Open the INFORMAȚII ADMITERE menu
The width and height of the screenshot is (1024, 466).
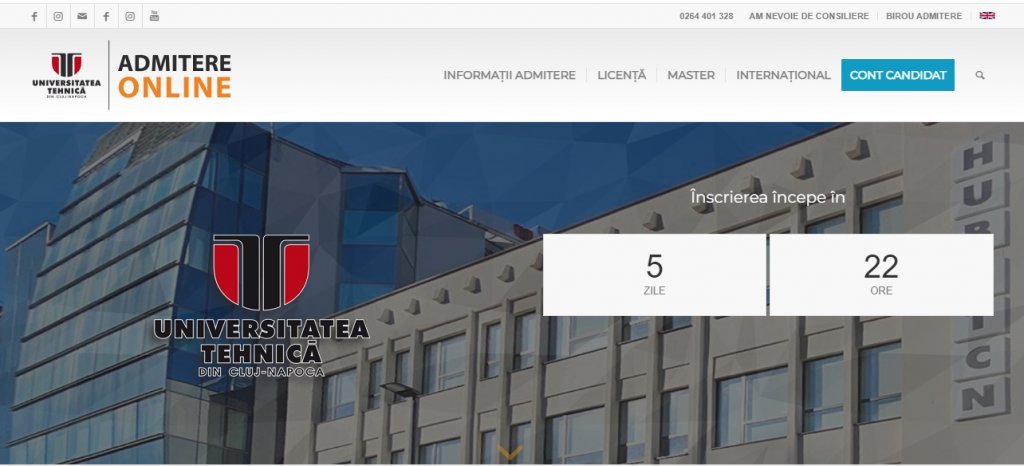point(509,75)
